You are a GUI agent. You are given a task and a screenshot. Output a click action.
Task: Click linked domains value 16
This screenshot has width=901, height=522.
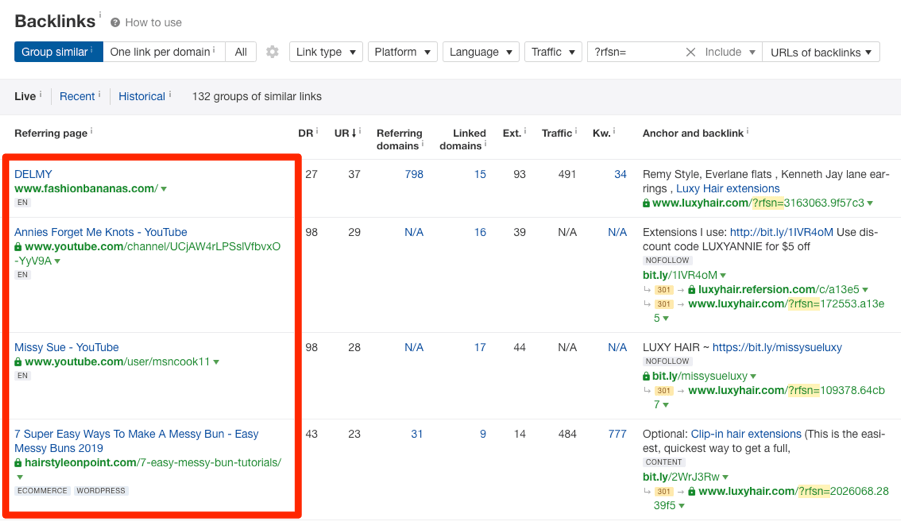pyautogui.click(x=480, y=232)
